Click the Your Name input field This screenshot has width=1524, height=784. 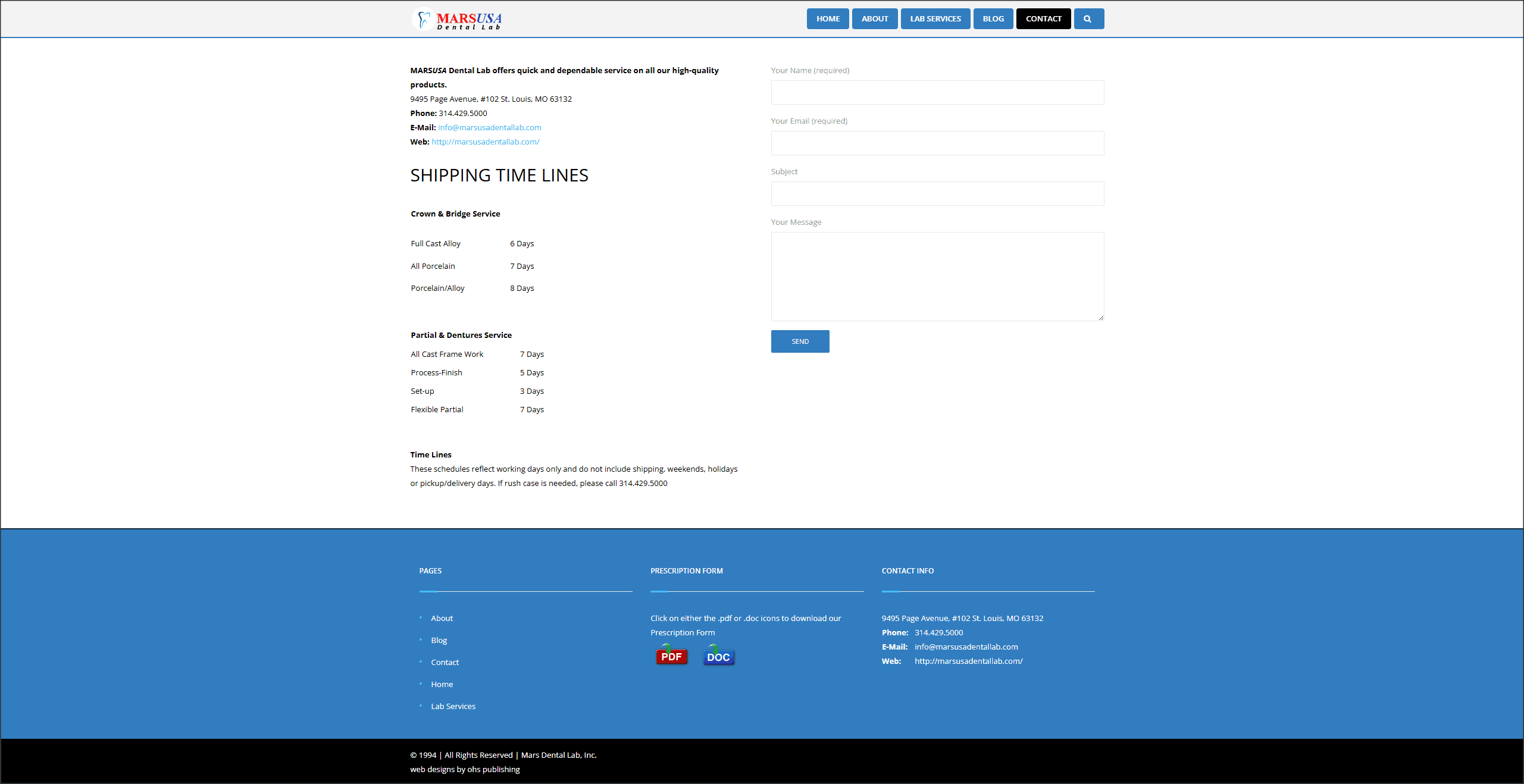pos(937,93)
